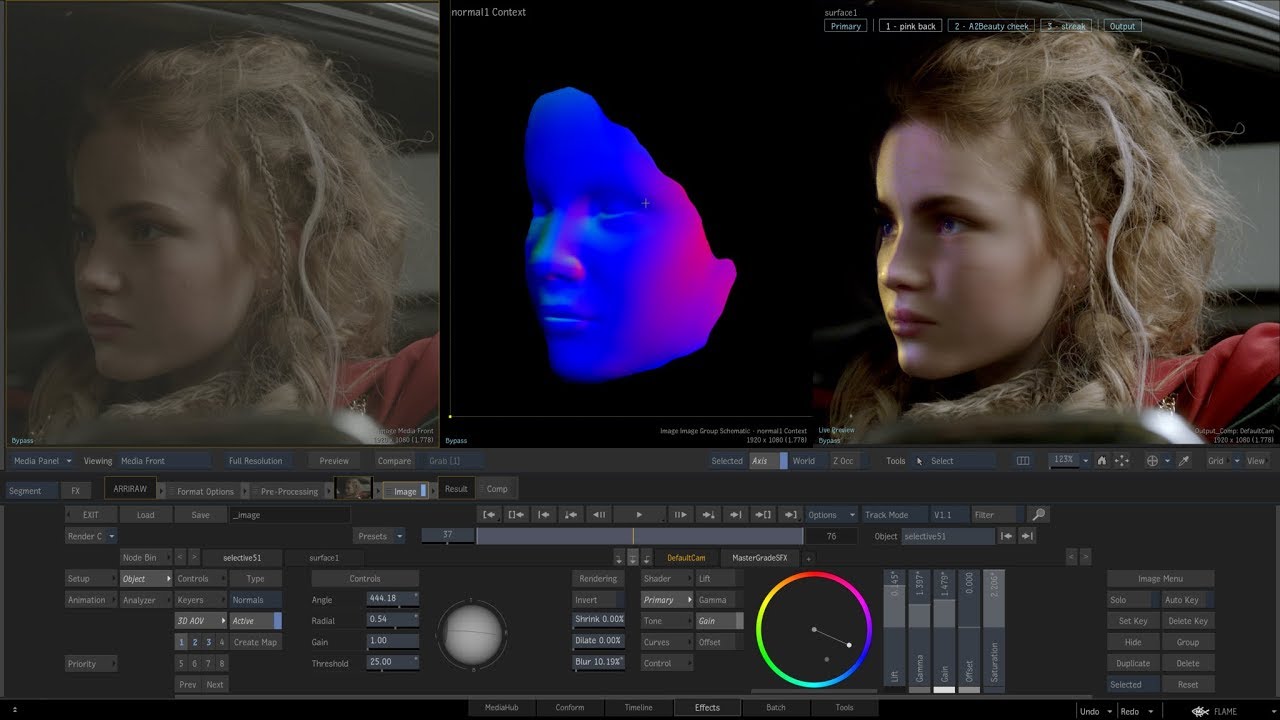The height and width of the screenshot is (720, 1280).
Task: Jump to the next object arrow icon
Action: coord(1026,537)
